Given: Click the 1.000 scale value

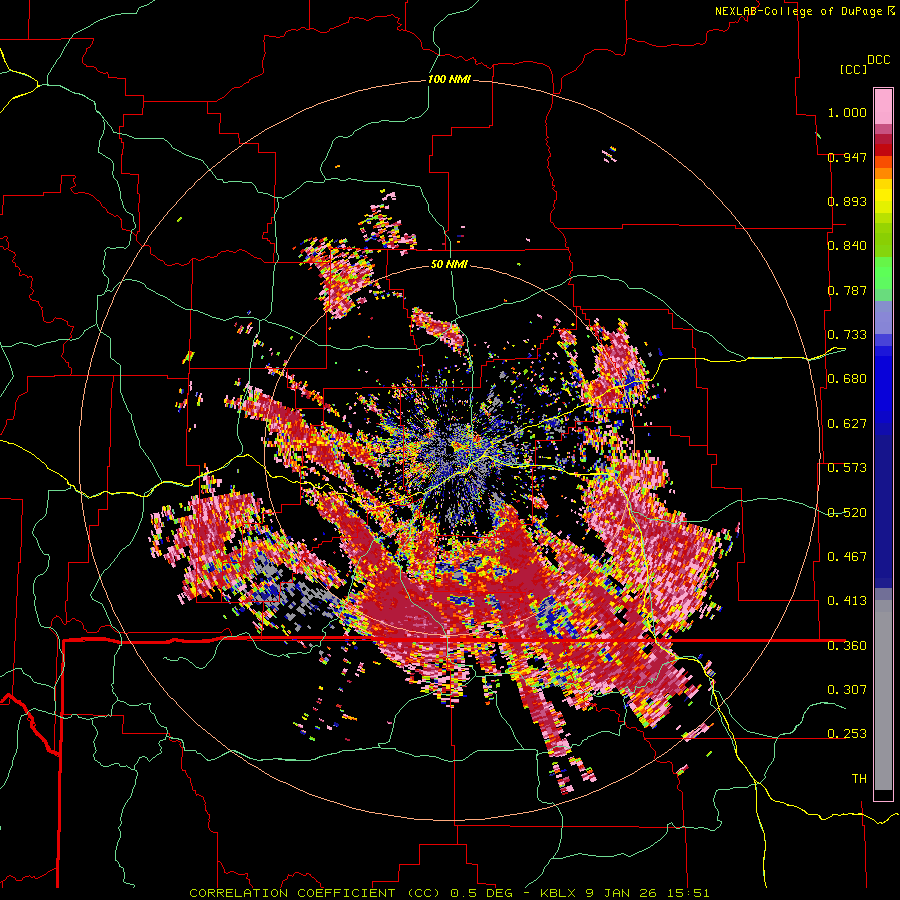Looking at the screenshot, I should tap(847, 112).
